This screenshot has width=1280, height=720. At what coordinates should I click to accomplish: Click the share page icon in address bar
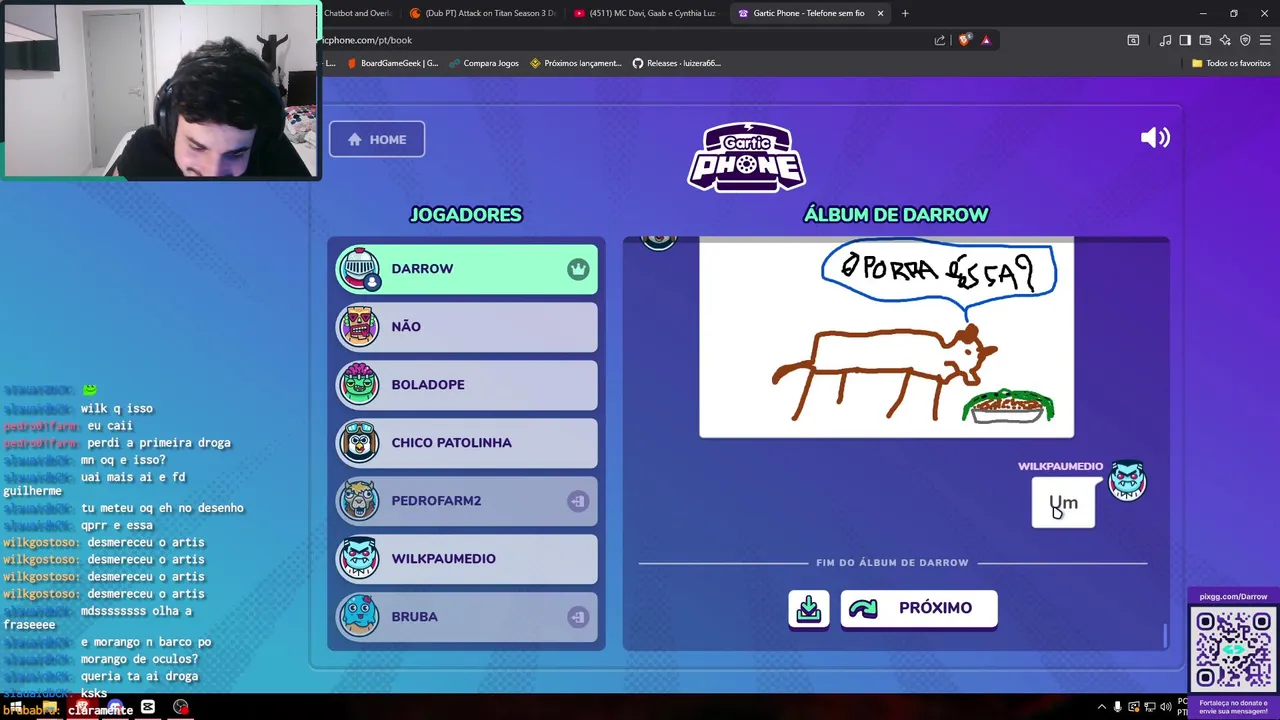940,40
